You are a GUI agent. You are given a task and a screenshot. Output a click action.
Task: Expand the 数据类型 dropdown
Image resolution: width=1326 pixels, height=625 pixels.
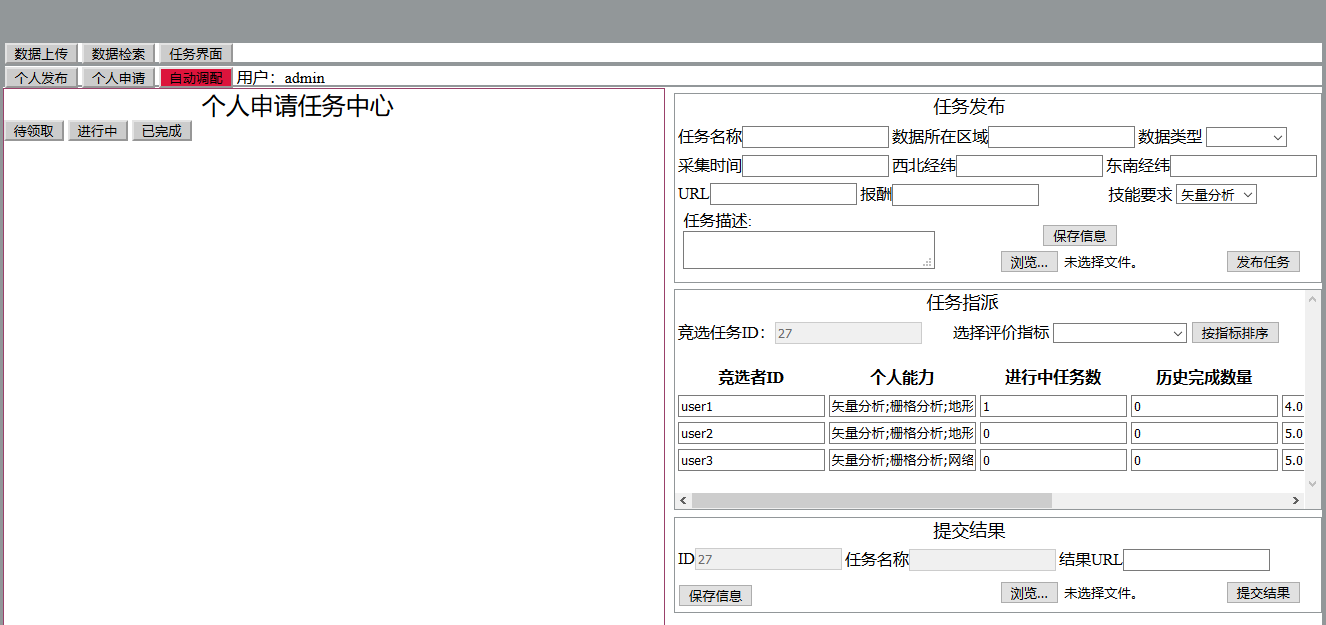click(1246, 137)
